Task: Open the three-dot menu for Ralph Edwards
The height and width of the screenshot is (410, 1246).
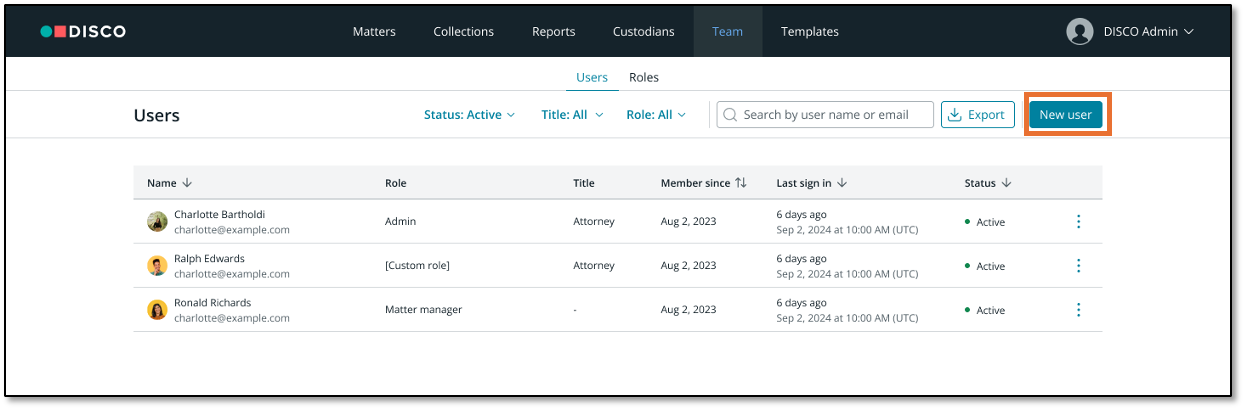Action: 1078,266
